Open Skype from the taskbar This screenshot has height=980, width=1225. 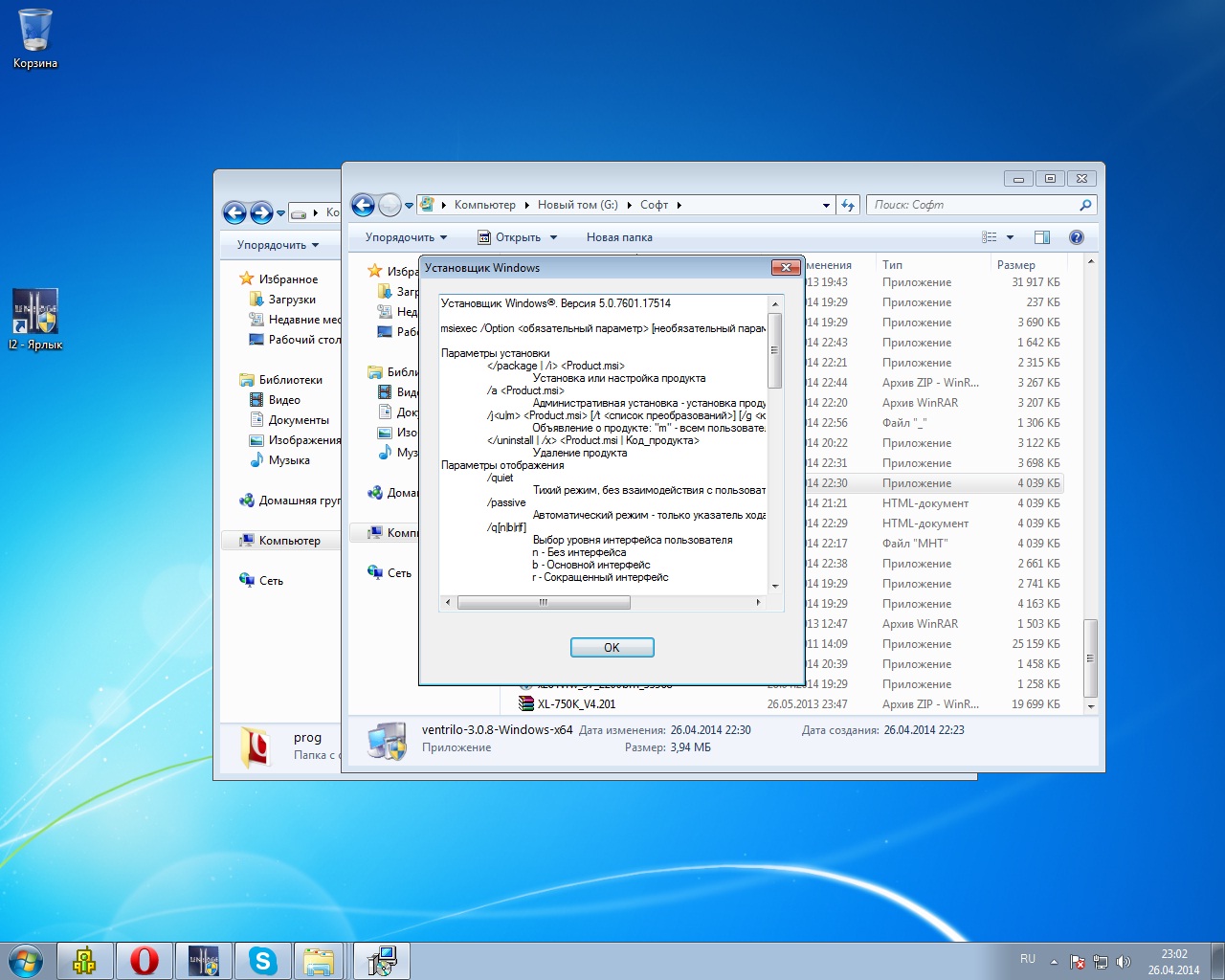(262, 960)
